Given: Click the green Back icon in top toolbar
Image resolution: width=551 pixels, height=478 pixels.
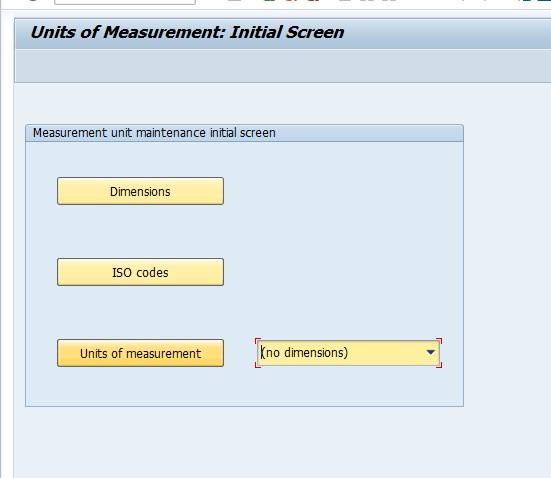Looking at the screenshot, I should 270,1.
